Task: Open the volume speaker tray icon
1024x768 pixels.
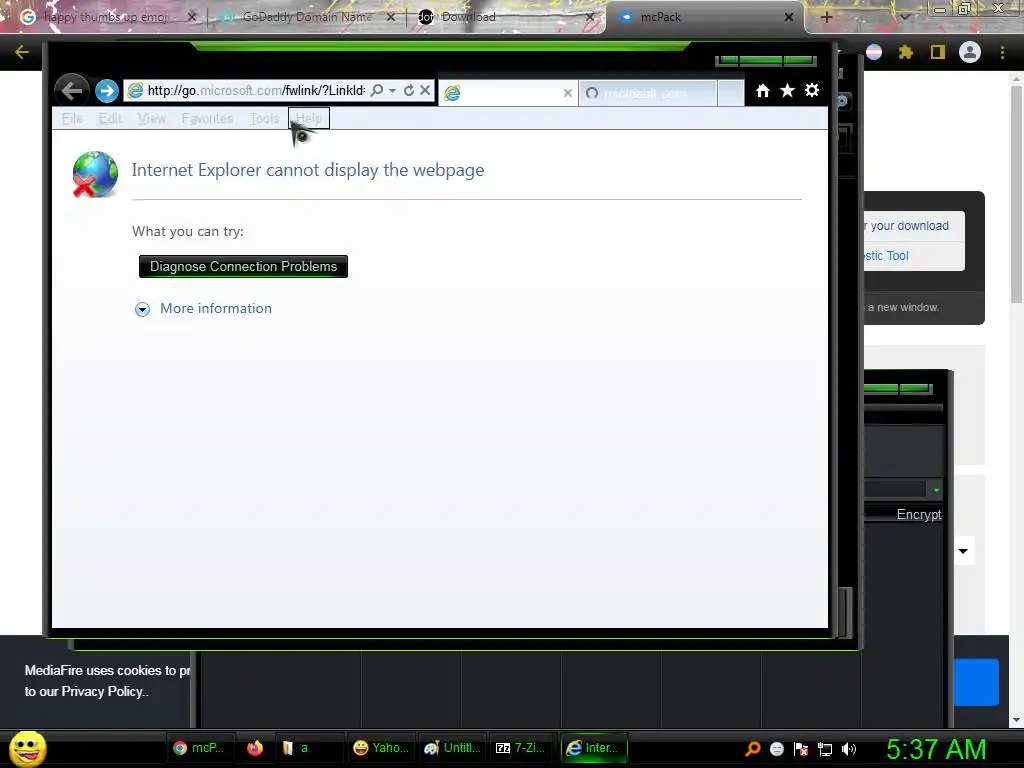Action: [849, 749]
